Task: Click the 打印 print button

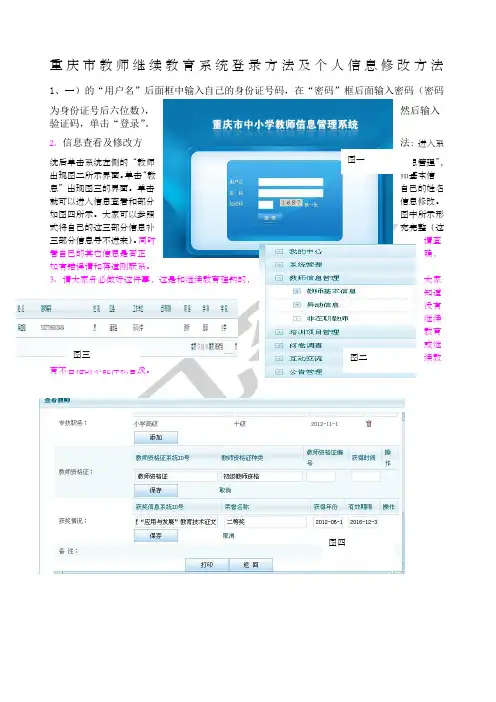Action: tap(207, 565)
